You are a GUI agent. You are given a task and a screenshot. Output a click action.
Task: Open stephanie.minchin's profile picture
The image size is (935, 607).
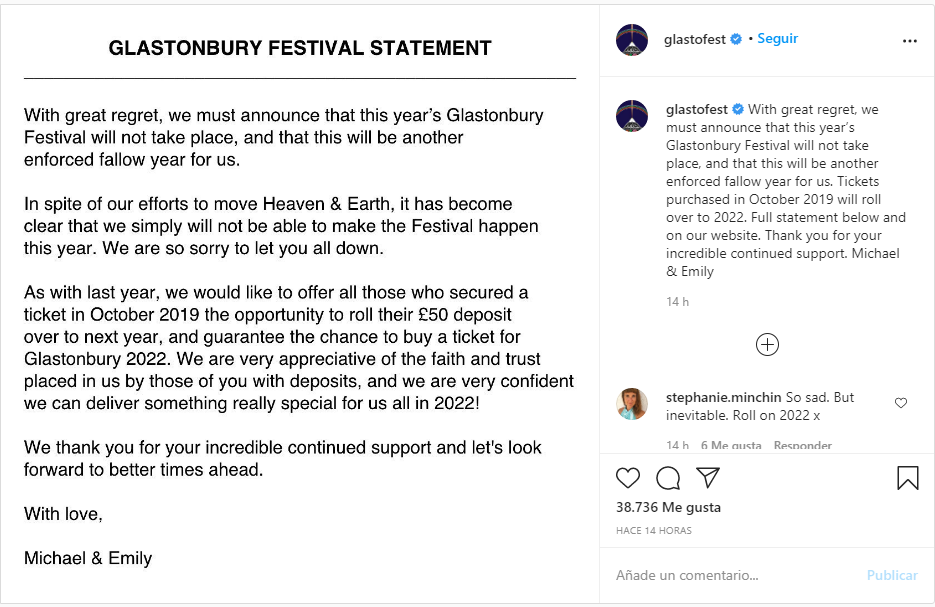click(x=632, y=404)
